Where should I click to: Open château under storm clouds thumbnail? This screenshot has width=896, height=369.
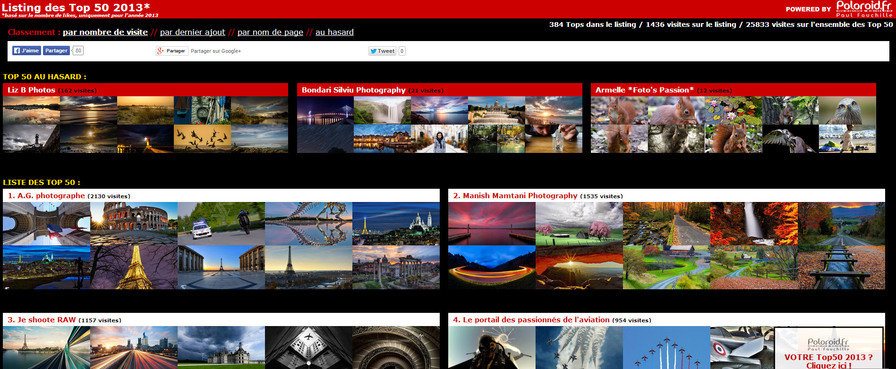tap(221, 347)
